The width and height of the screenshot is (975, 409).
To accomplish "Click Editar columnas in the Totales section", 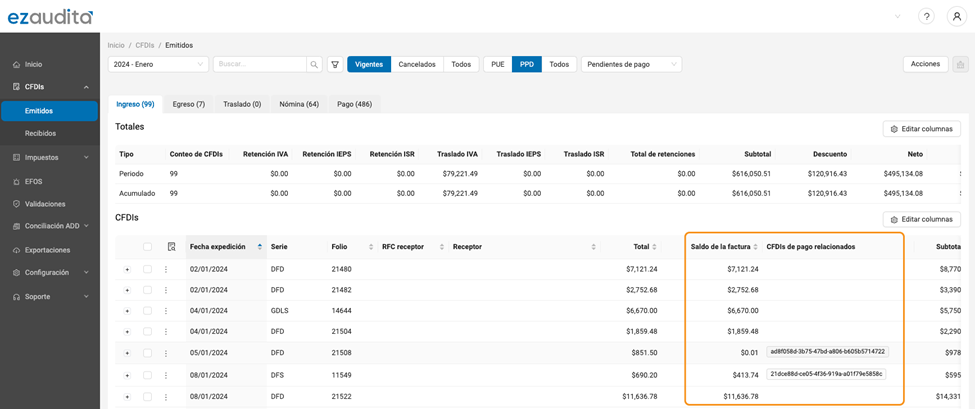I will click(921, 129).
